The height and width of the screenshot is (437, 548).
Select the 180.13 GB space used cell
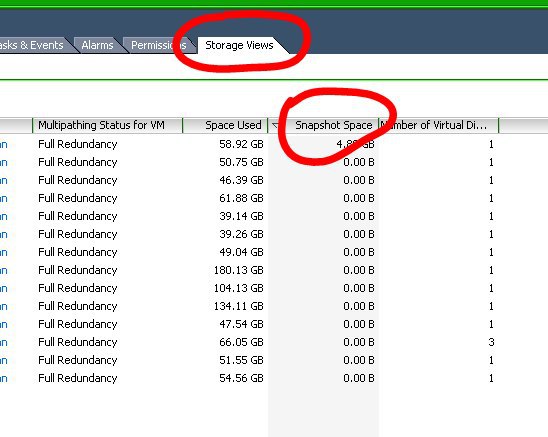tap(239, 270)
